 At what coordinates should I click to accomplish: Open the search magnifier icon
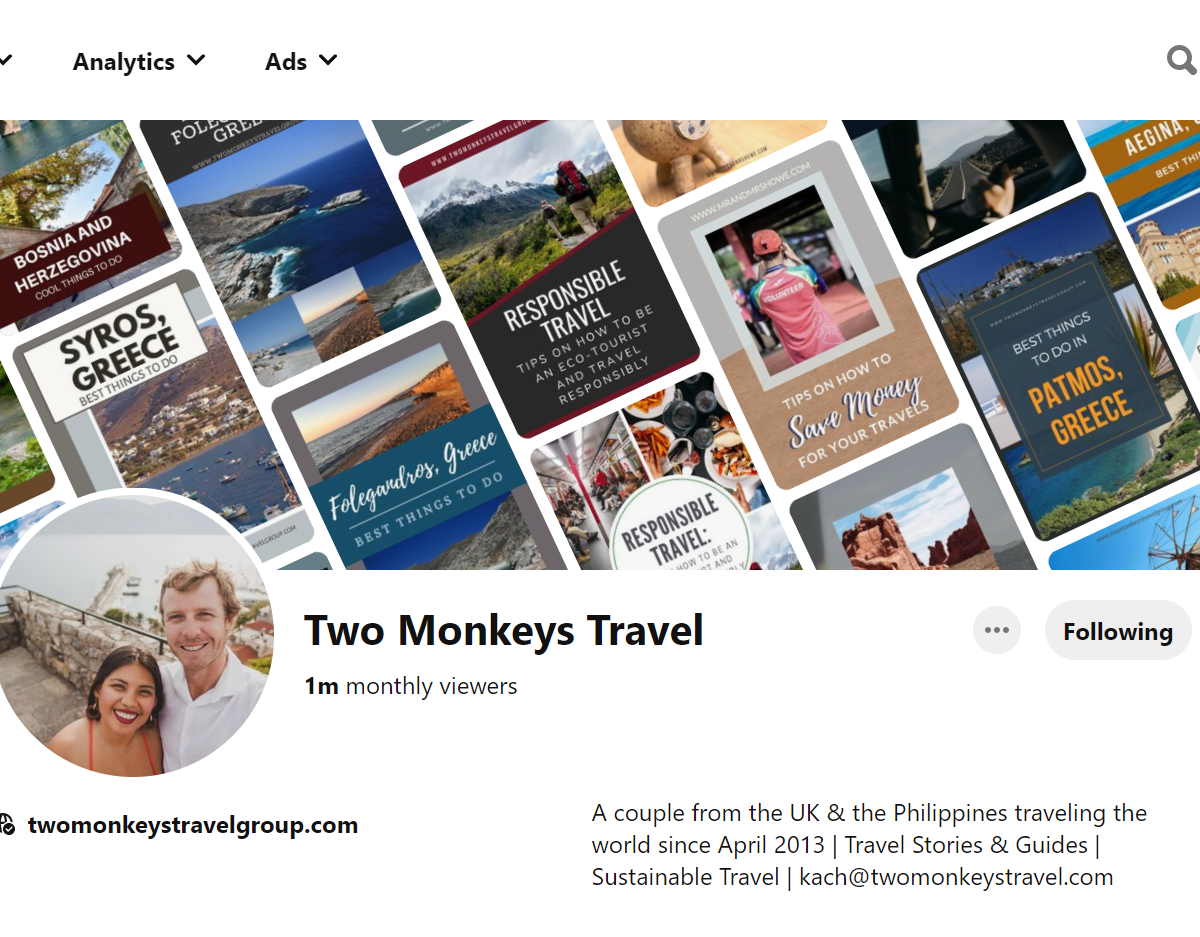pos(1182,61)
